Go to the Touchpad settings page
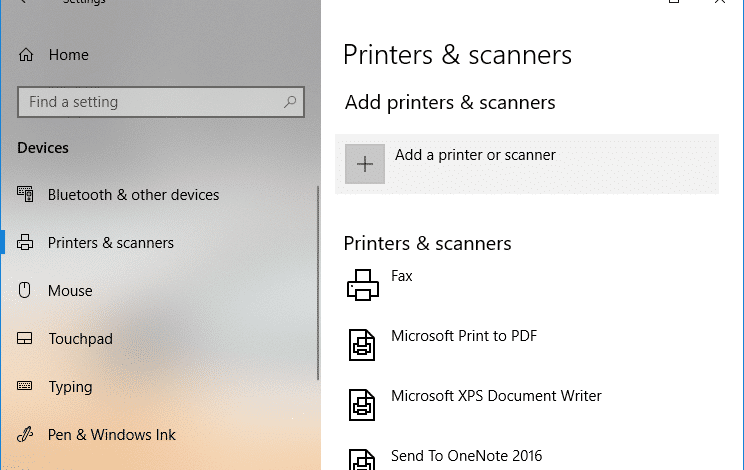Viewport: 744px width, 470px height. tap(81, 339)
